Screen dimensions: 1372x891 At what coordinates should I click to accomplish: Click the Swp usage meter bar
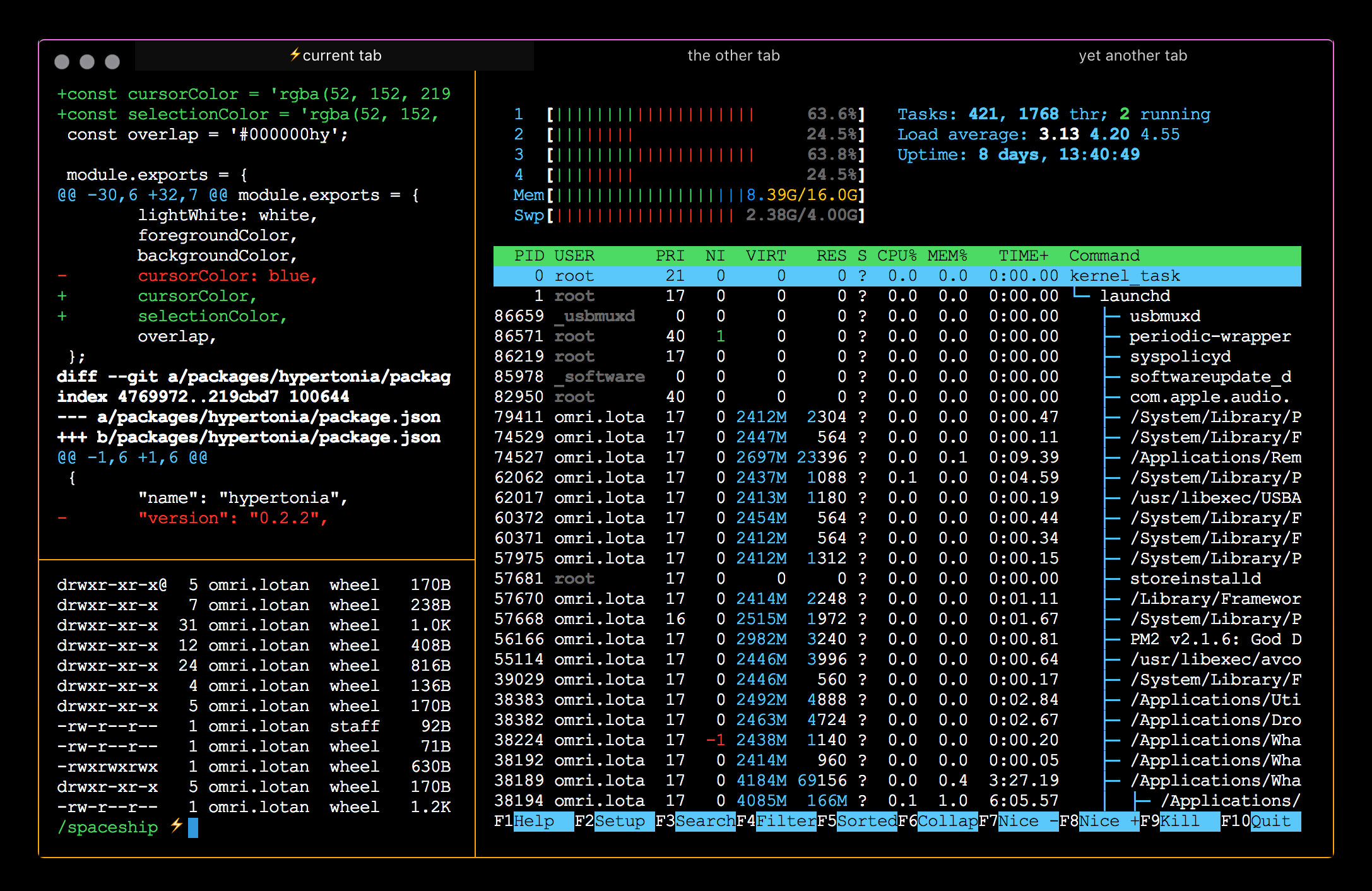(706, 215)
